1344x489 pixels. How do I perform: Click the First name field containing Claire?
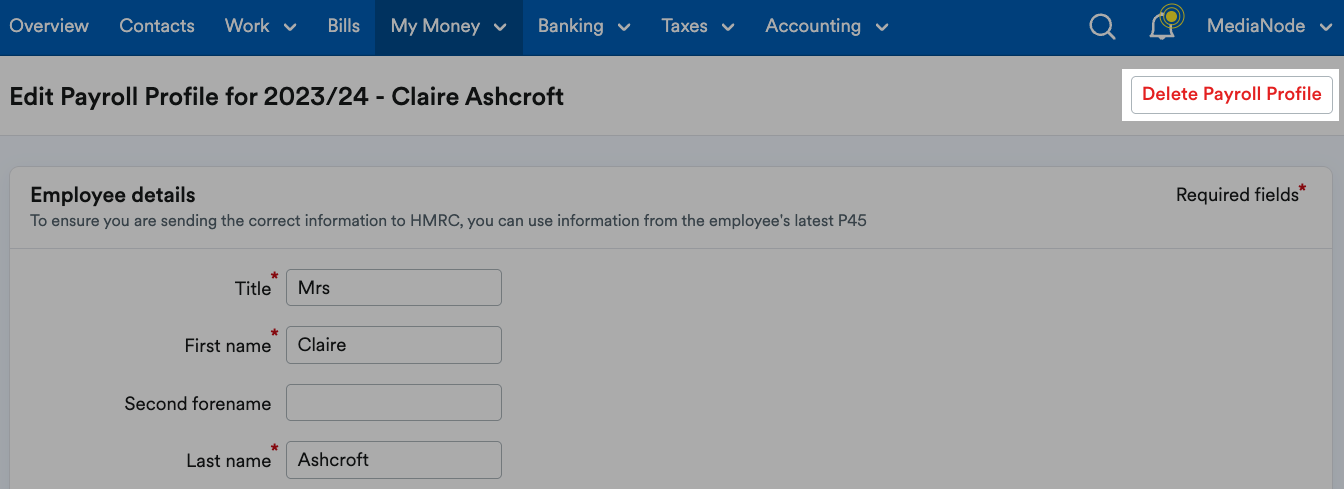pos(394,345)
